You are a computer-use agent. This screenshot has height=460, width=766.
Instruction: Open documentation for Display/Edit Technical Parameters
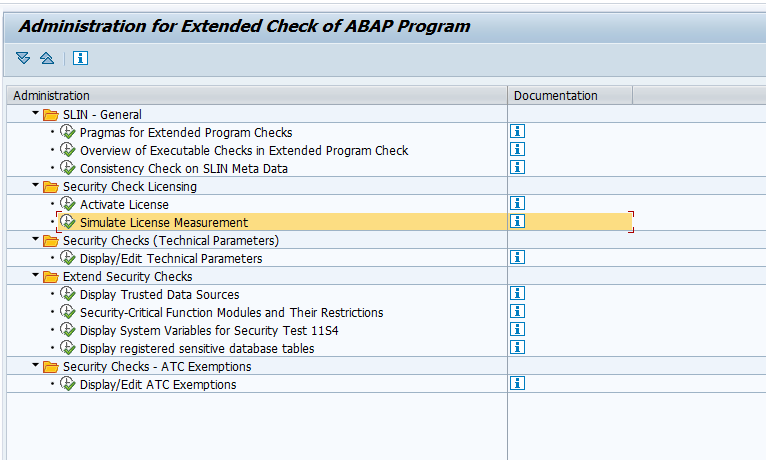tap(517, 257)
